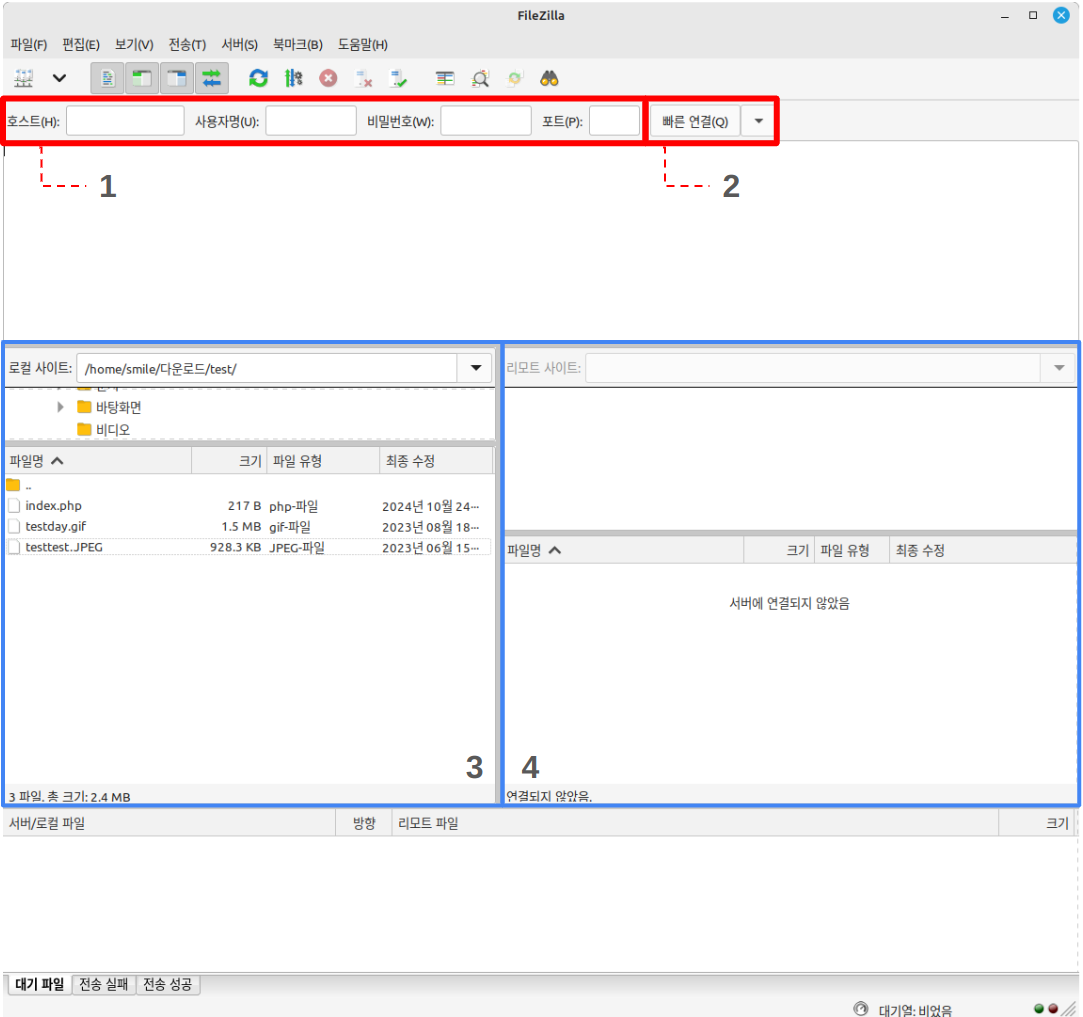Sort local files by 파일 유형 column
Viewport: 1083px width, 1017px height.
coord(323,461)
